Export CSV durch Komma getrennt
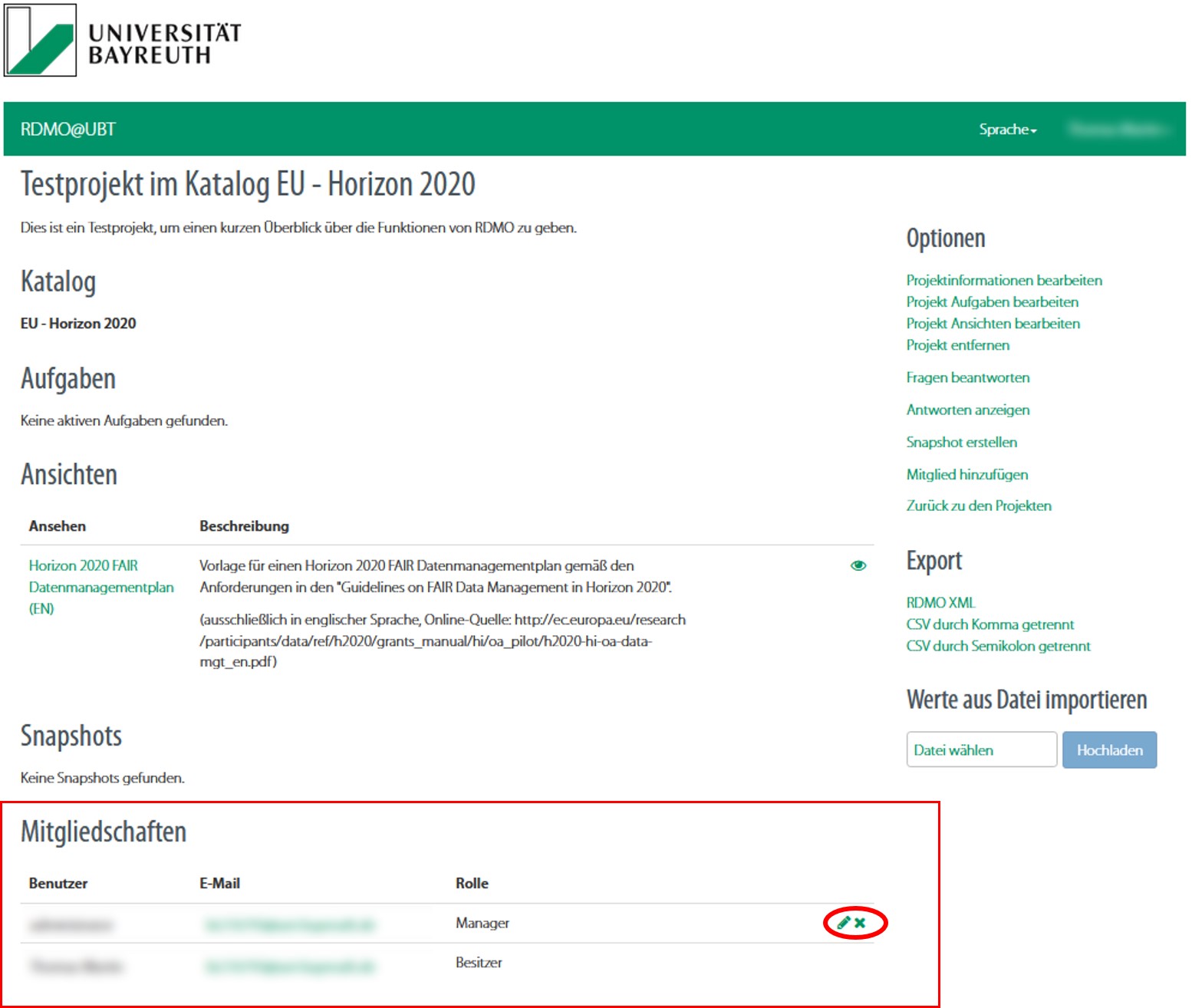 point(989,624)
